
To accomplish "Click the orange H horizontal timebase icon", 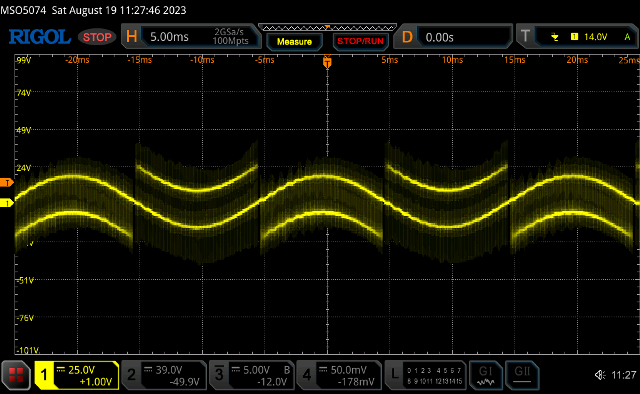I will (x=131, y=37).
